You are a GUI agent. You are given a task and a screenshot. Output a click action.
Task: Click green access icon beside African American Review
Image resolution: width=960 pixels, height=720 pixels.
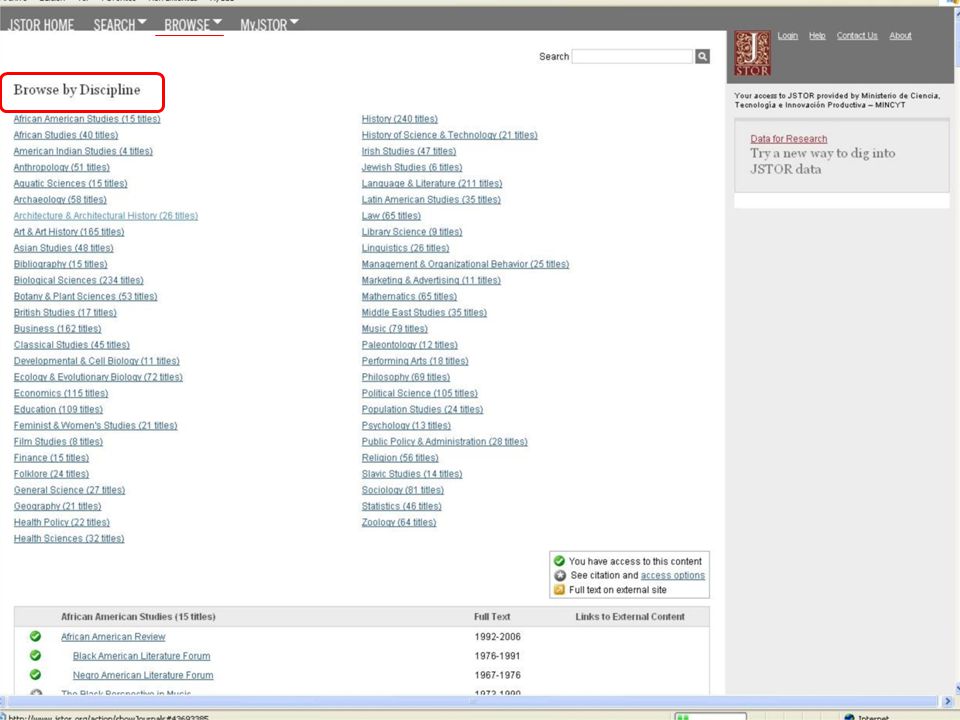tap(36, 637)
